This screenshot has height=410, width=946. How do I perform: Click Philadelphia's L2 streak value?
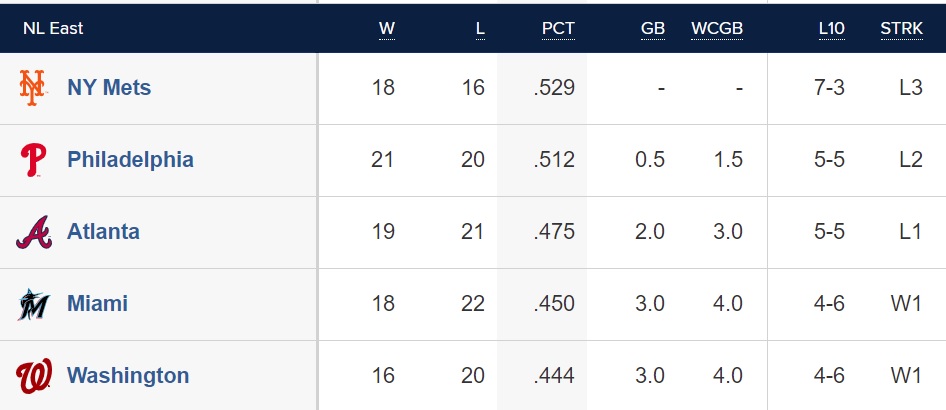(910, 160)
